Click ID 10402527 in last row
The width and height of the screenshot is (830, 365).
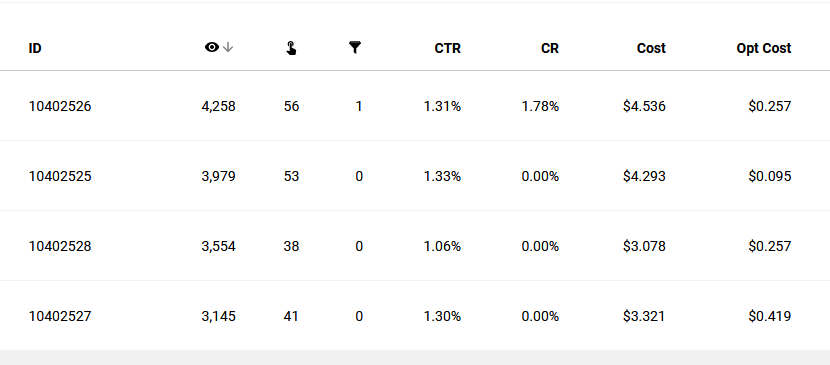pos(60,316)
